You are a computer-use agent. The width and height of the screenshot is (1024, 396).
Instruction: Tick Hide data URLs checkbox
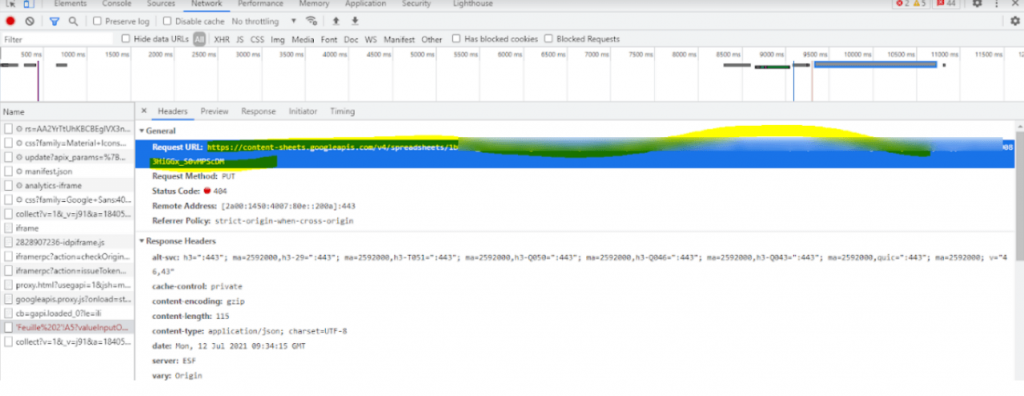[126, 39]
